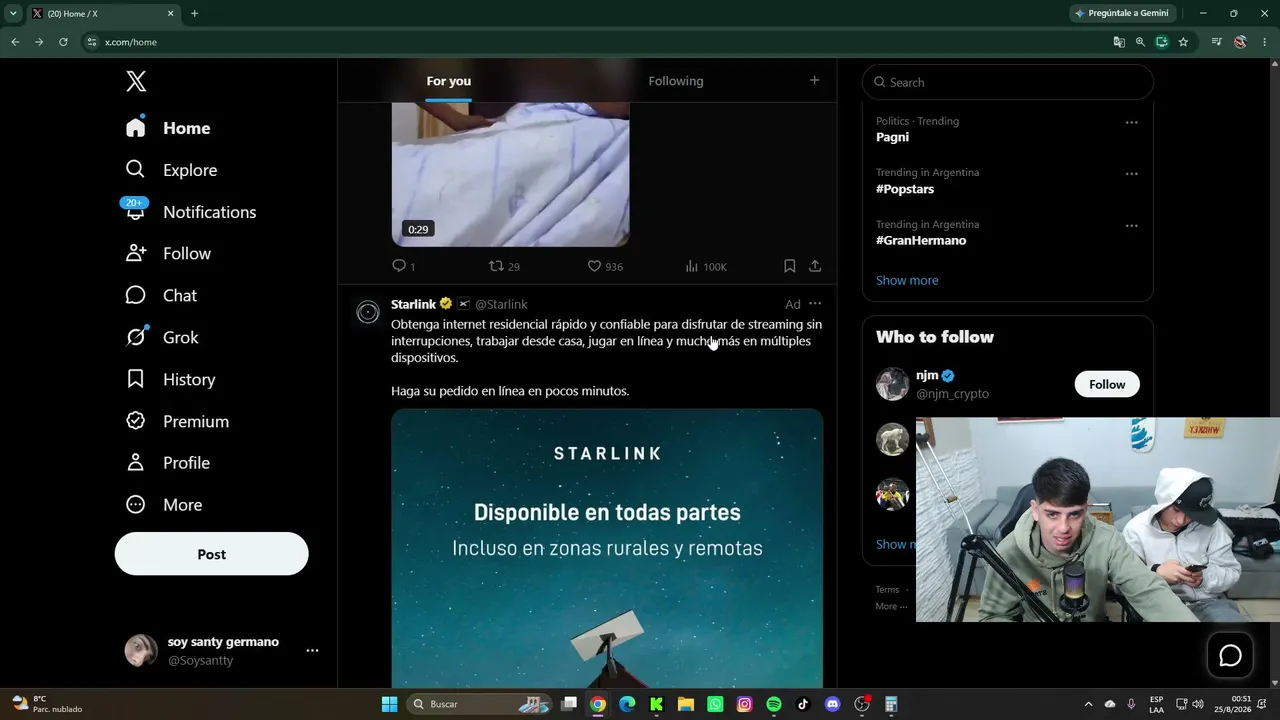Screen dimensions: 1280x720
Task: Open the volume control in system tray
Action: point(1198,704)
